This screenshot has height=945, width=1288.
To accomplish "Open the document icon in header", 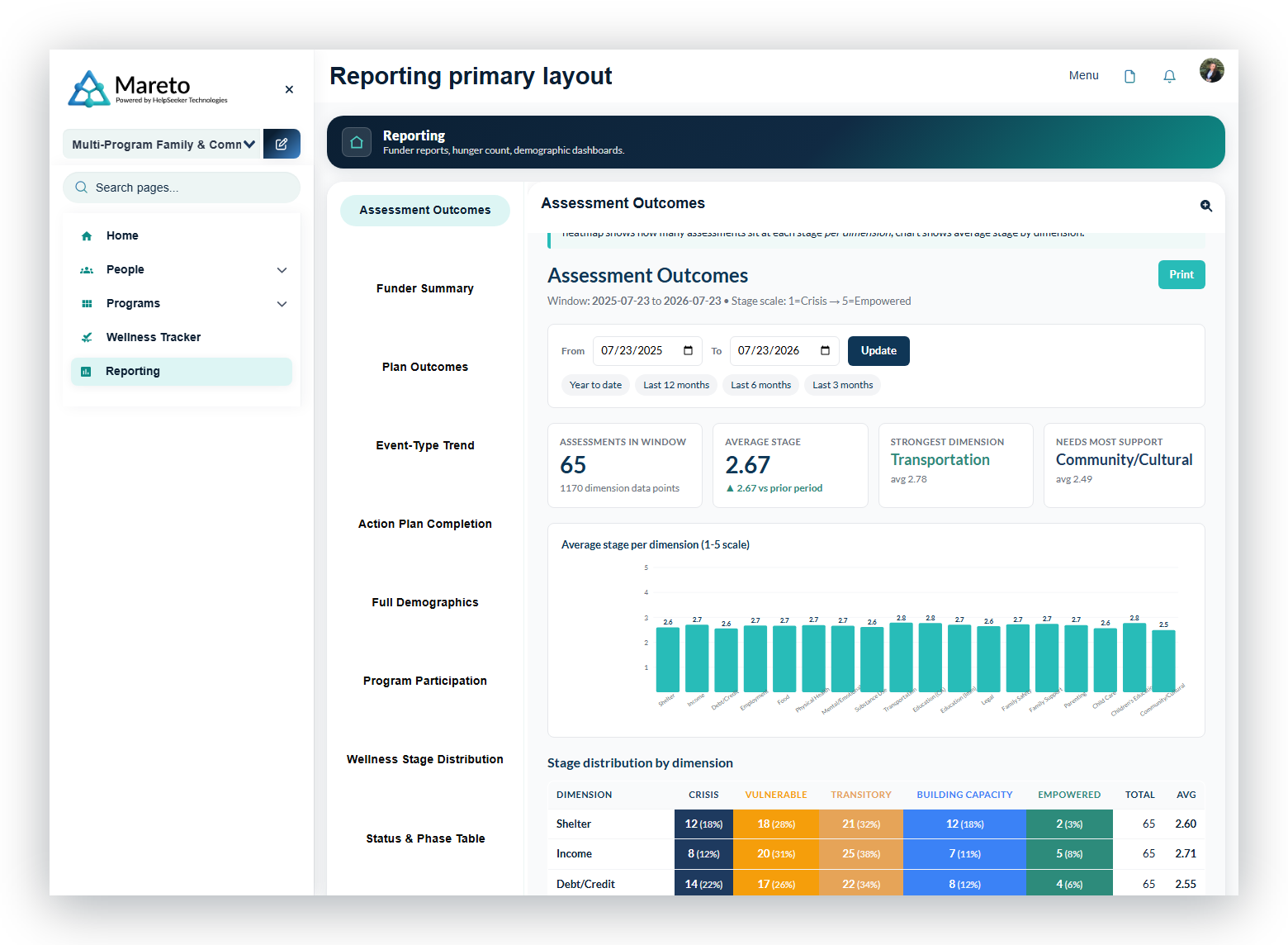I will coord(1129,76).
